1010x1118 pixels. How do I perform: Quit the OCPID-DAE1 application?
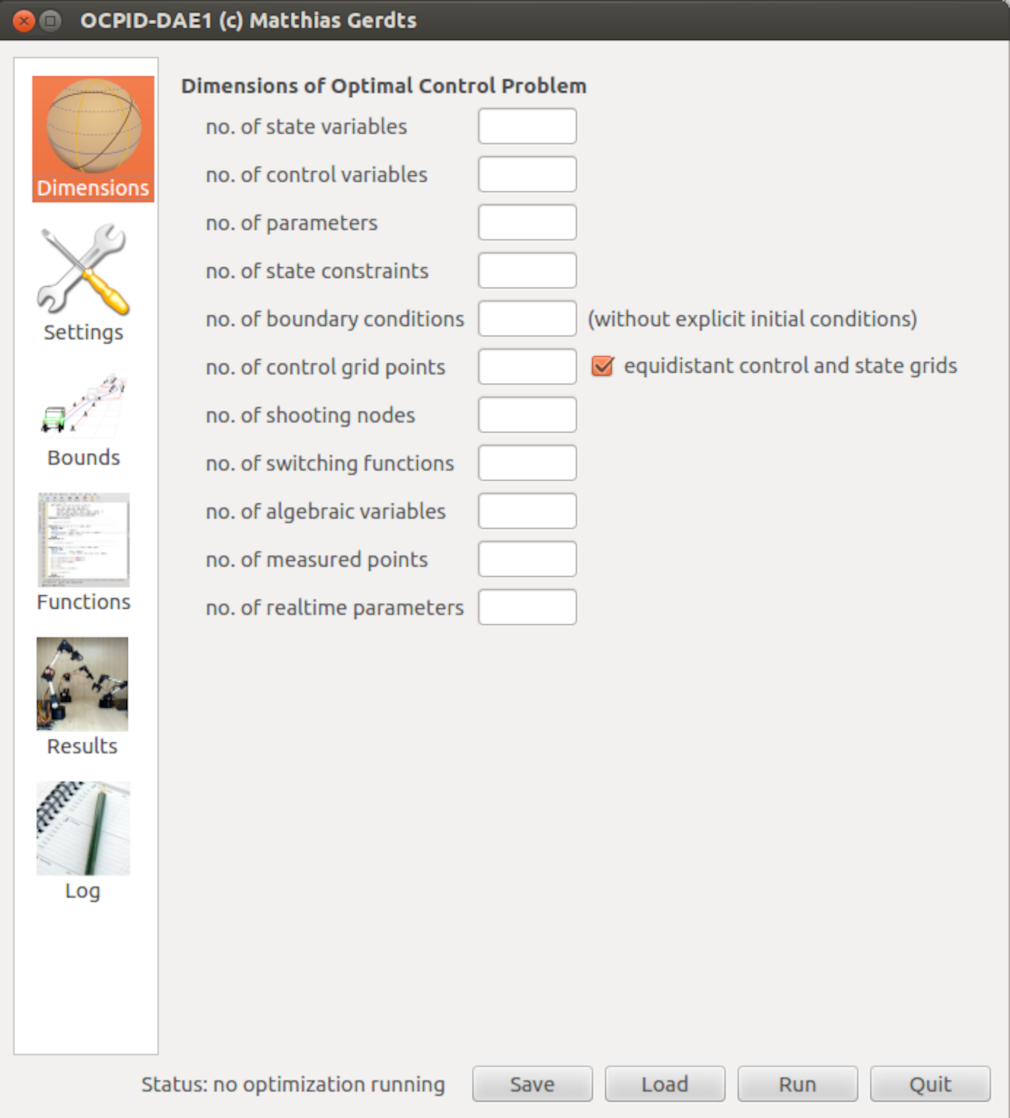930,1084
